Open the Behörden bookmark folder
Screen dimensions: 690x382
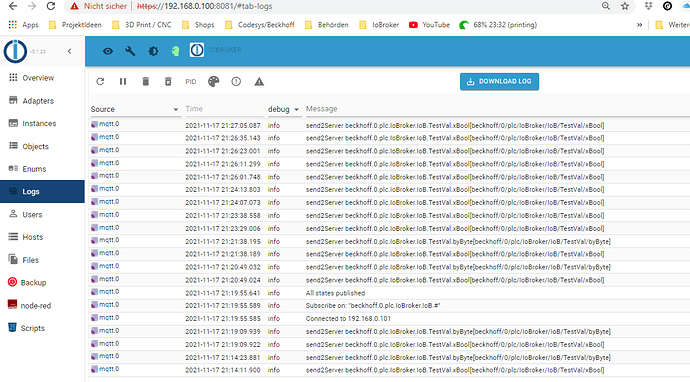coord(327,25)
